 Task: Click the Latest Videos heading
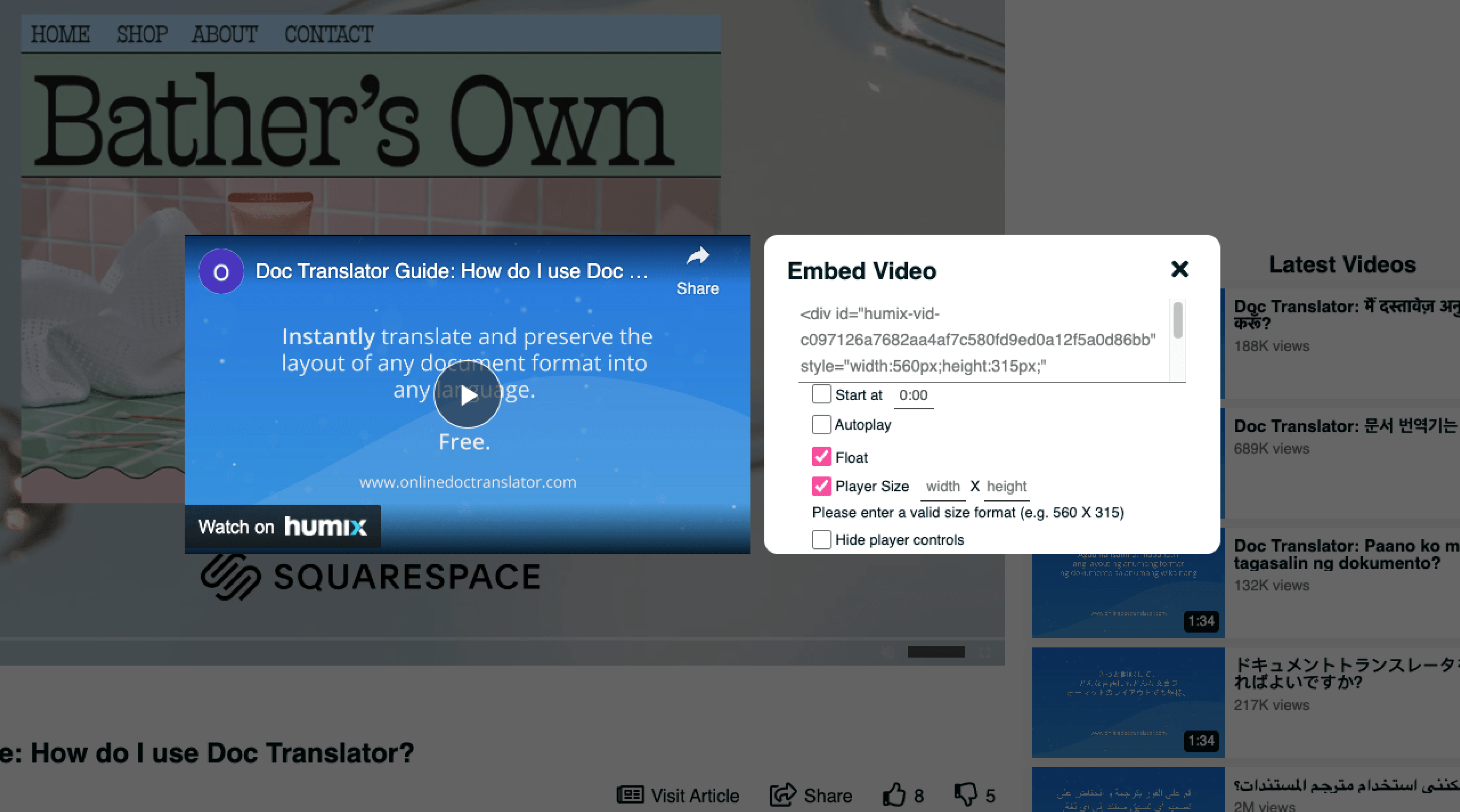[x=1342, y=265]
